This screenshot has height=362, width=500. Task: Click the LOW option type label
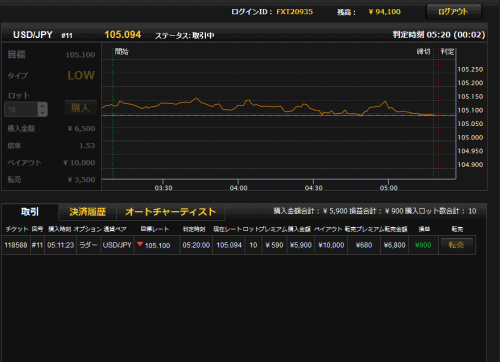tap(81, 75)
